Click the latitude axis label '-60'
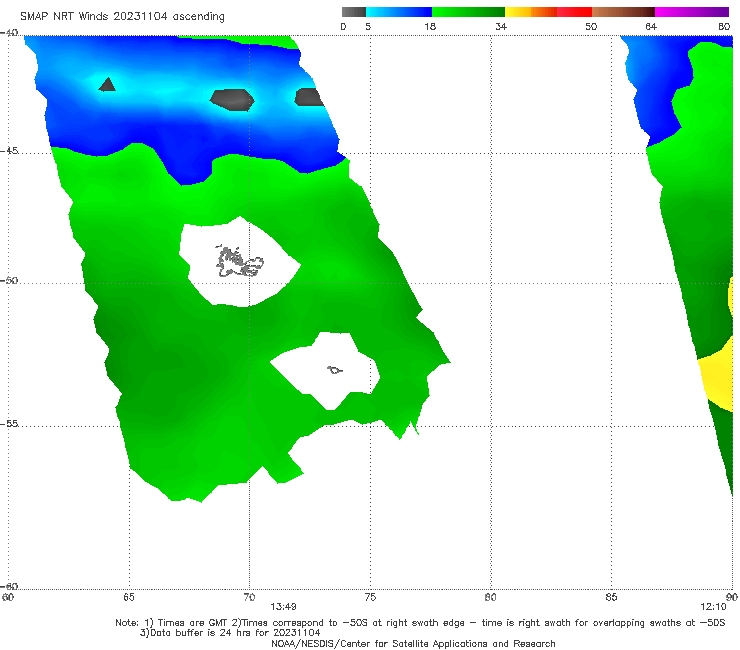The image size is (740, 650). tap(9, 586)
